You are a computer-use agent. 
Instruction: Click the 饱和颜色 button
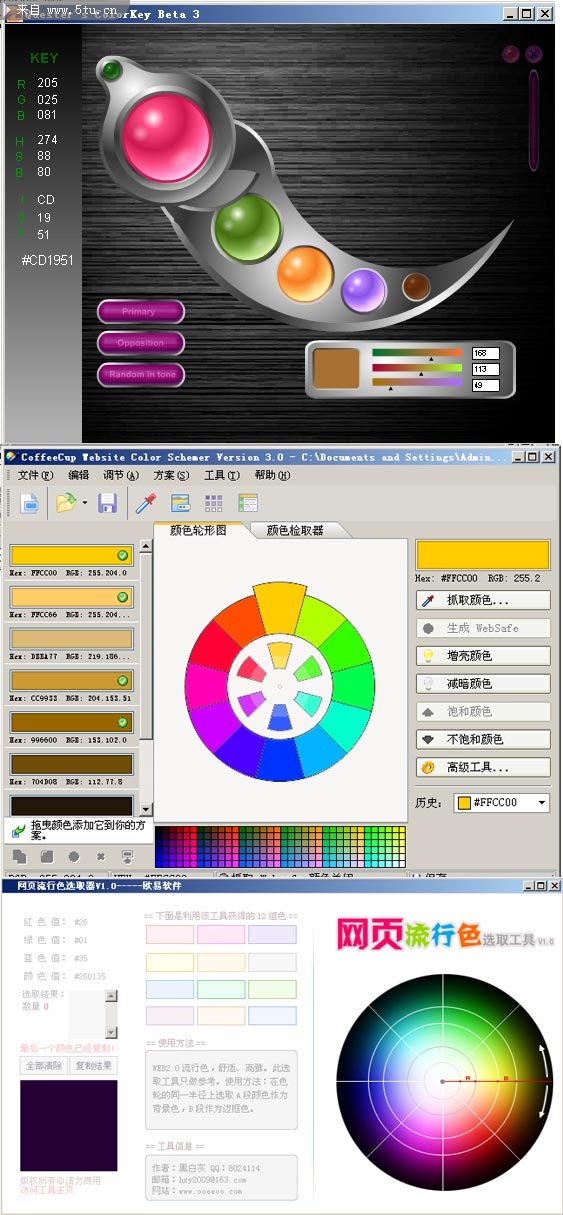pyautogui.click(x=483, y=712)
